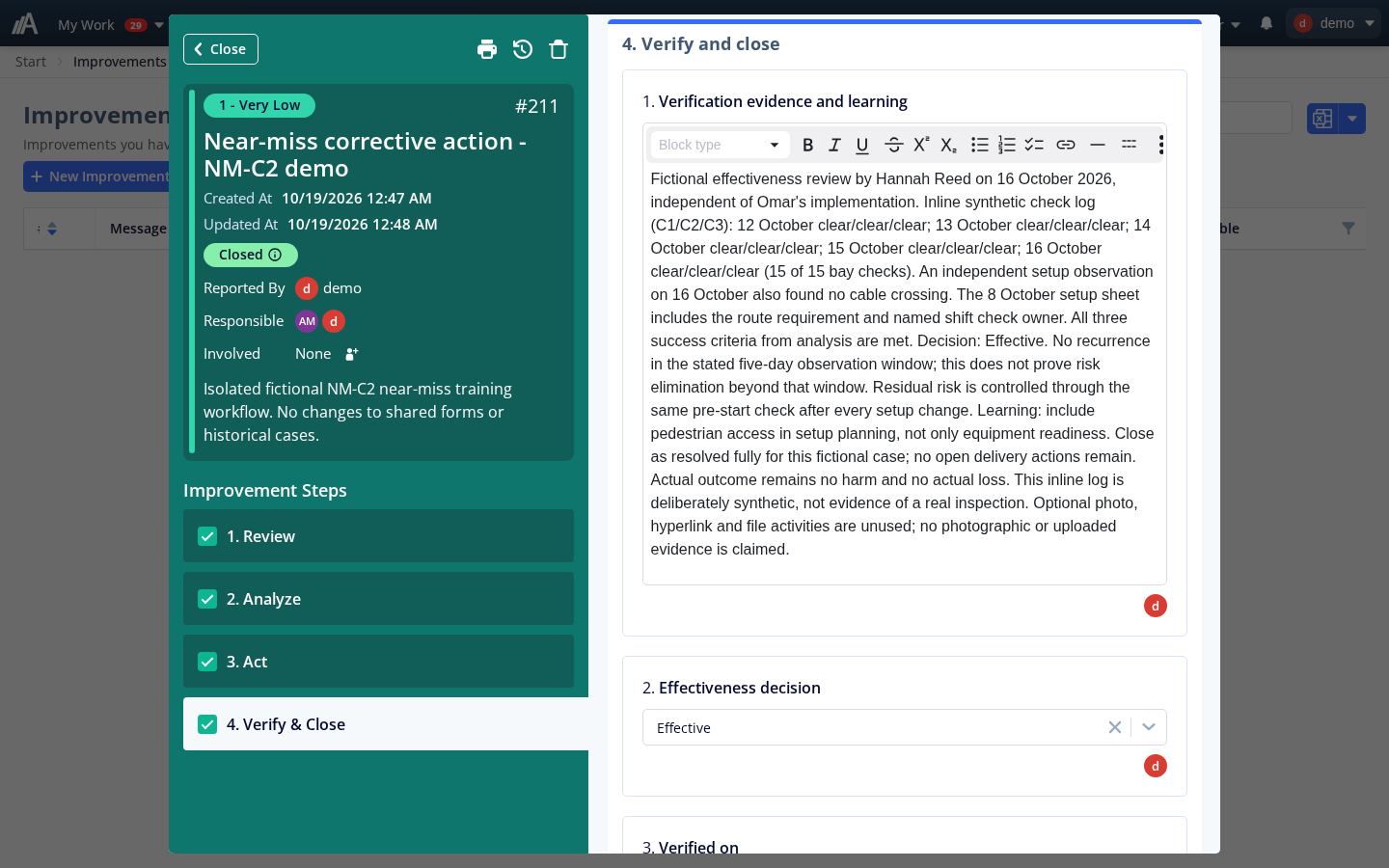
Task: Toggle the 3. Act step checkbox
Action: pos(207,662)
